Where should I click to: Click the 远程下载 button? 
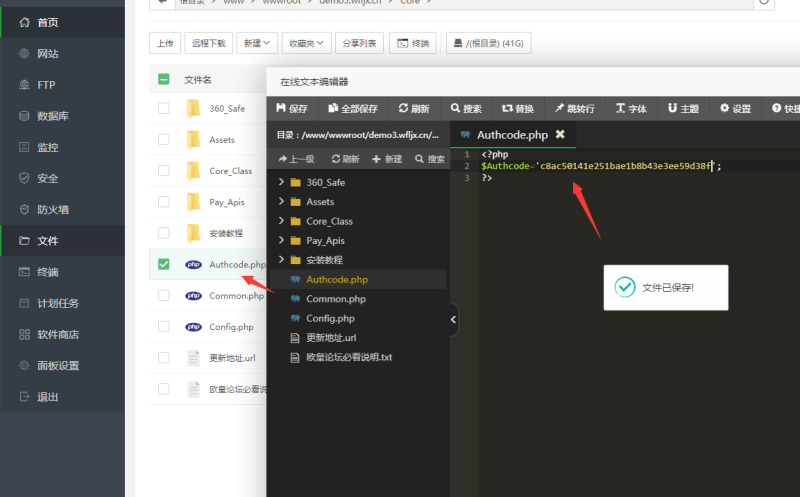click(x=209, y=43)
